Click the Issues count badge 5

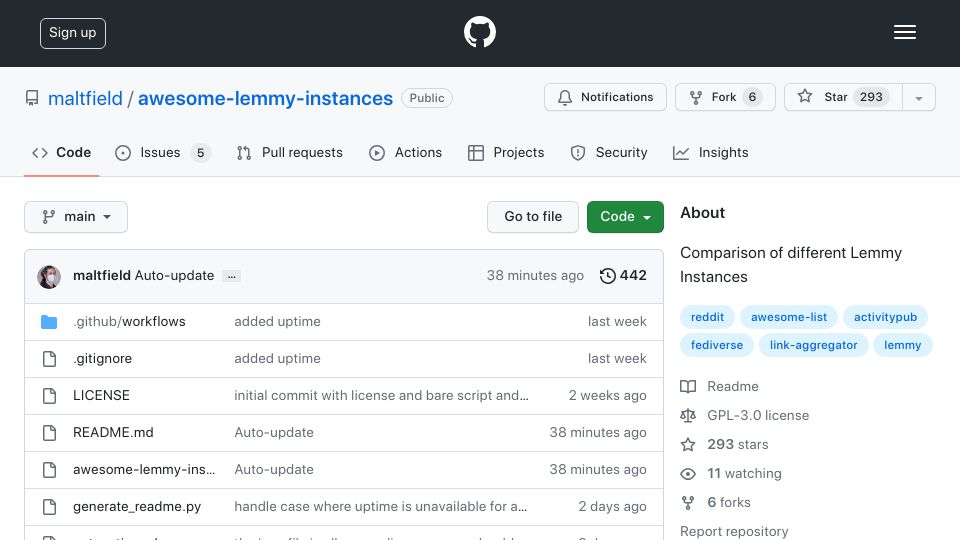coord(200,152)
